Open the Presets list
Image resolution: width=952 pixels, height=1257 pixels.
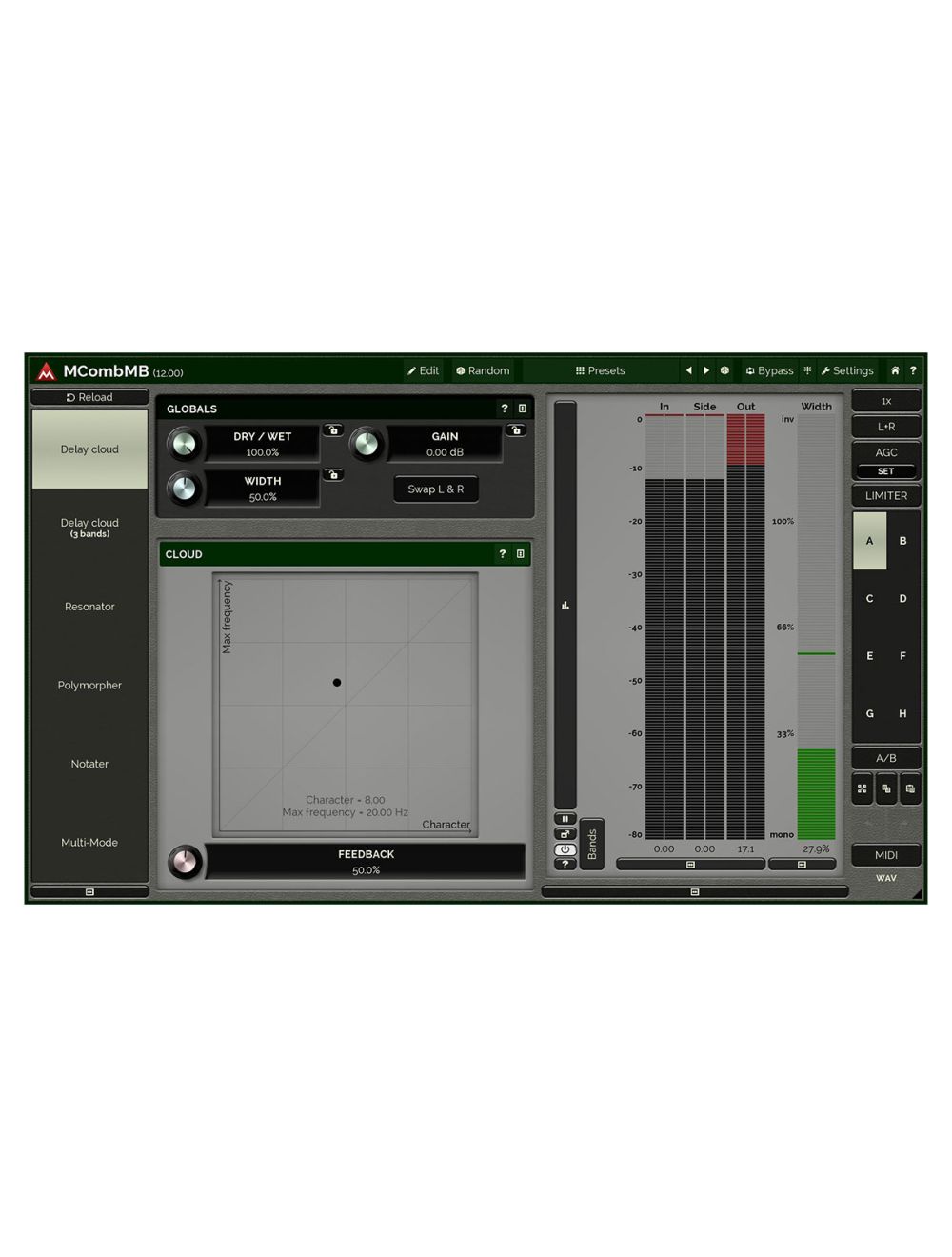point(600,370)
